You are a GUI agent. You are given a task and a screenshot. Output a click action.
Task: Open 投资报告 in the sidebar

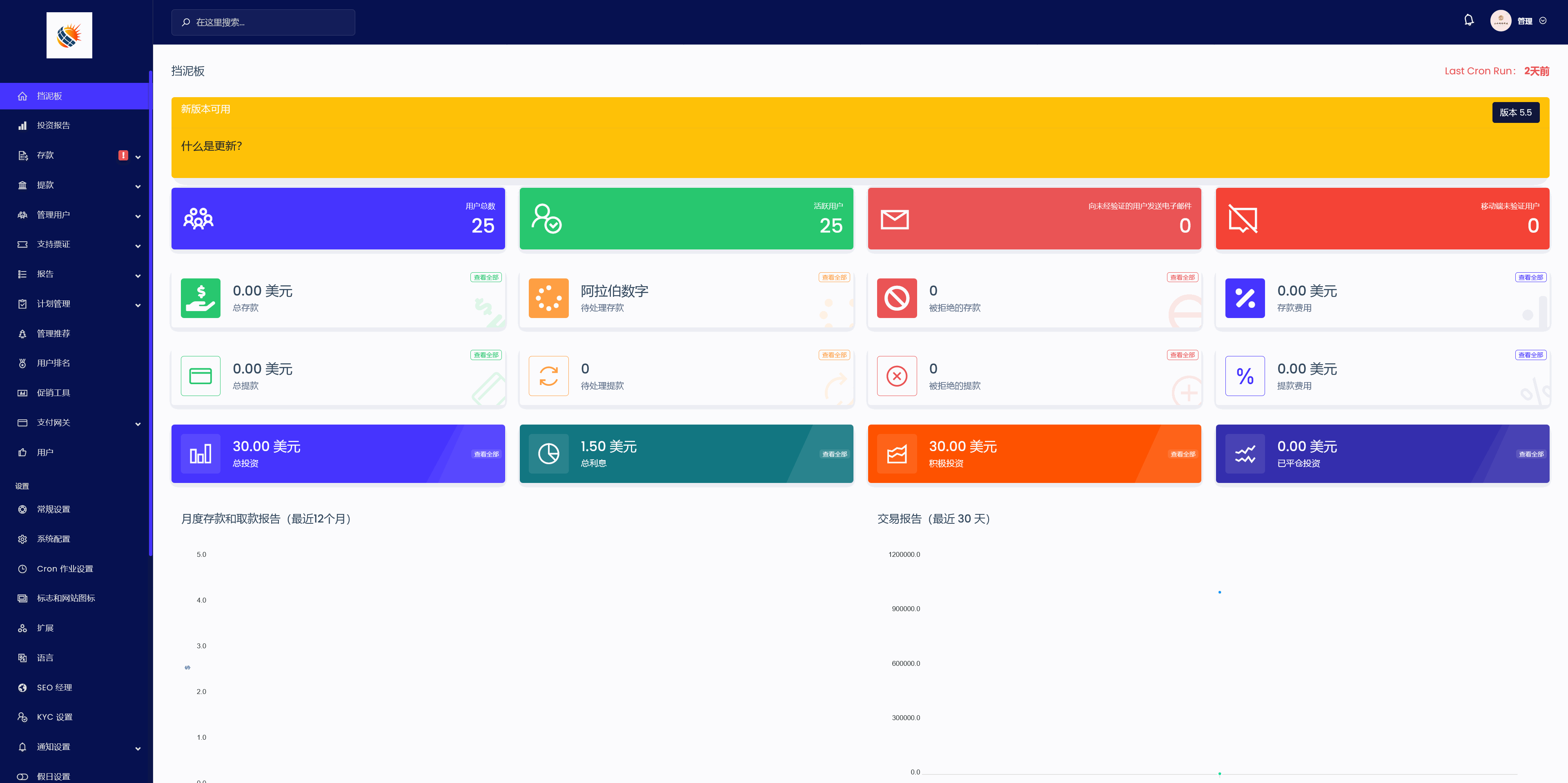53,125
